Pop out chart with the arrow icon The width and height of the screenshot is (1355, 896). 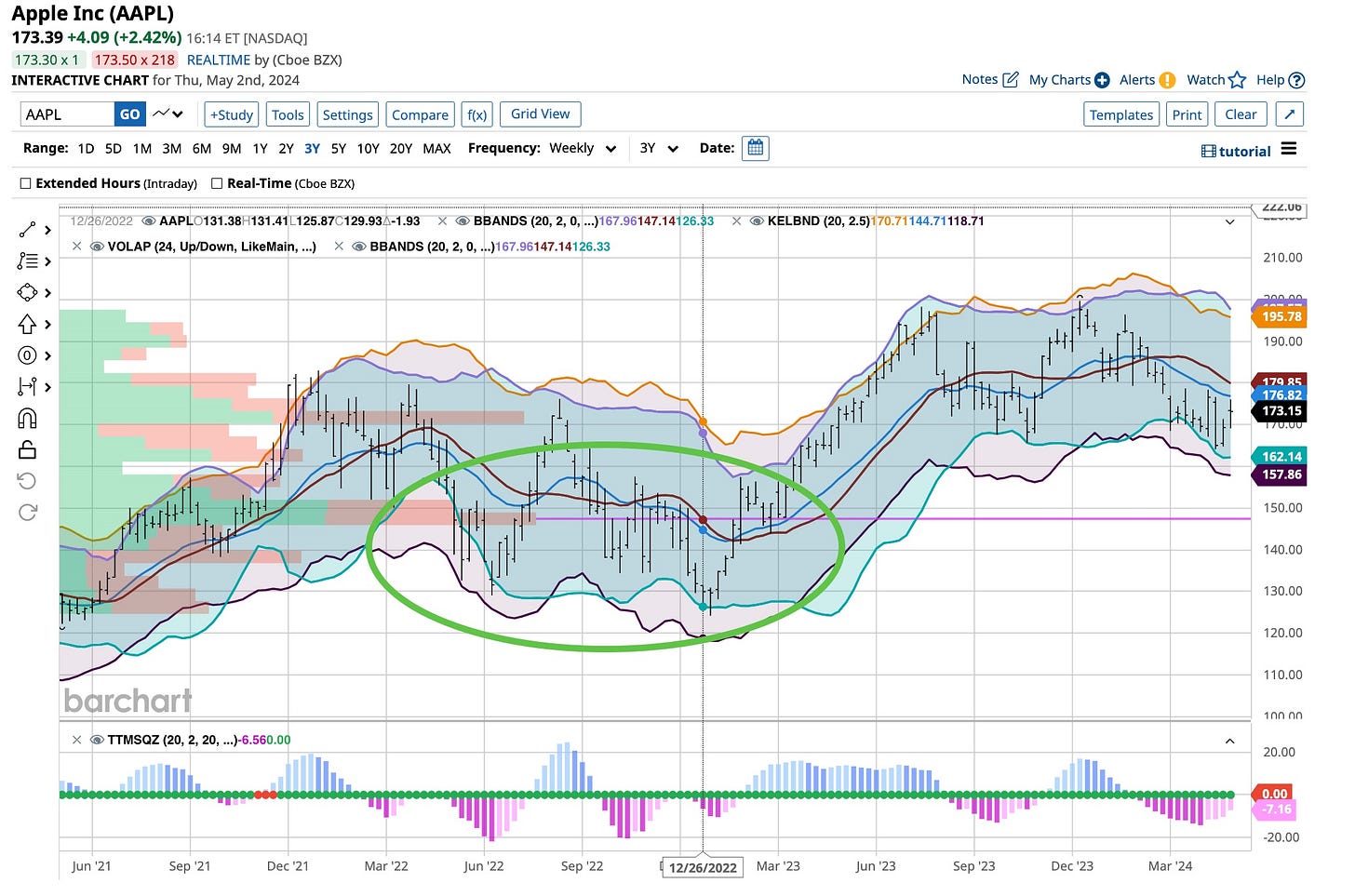(x=1289, y=114)
